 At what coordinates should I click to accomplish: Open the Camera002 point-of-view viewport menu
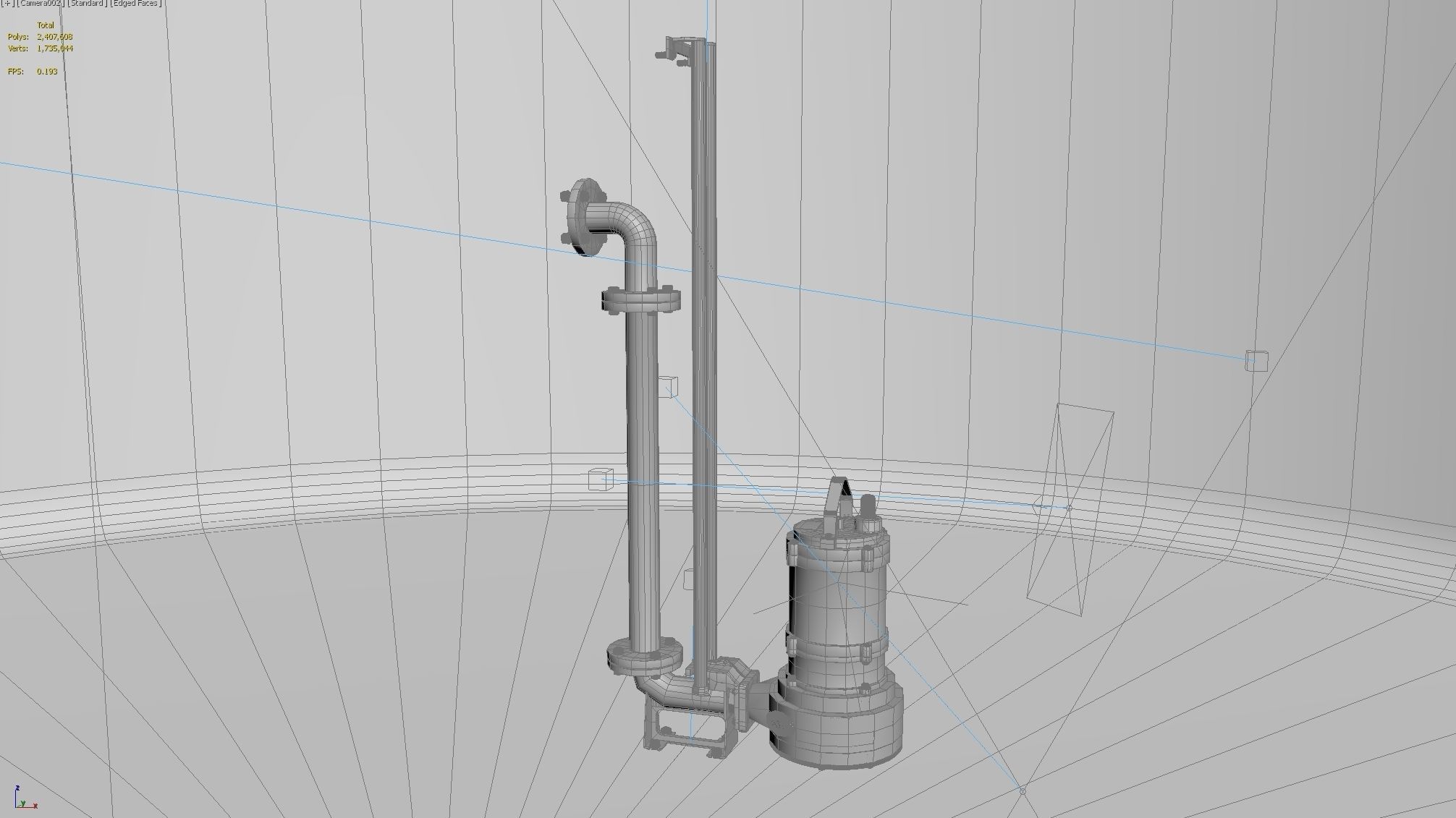[x=41, y=4]
